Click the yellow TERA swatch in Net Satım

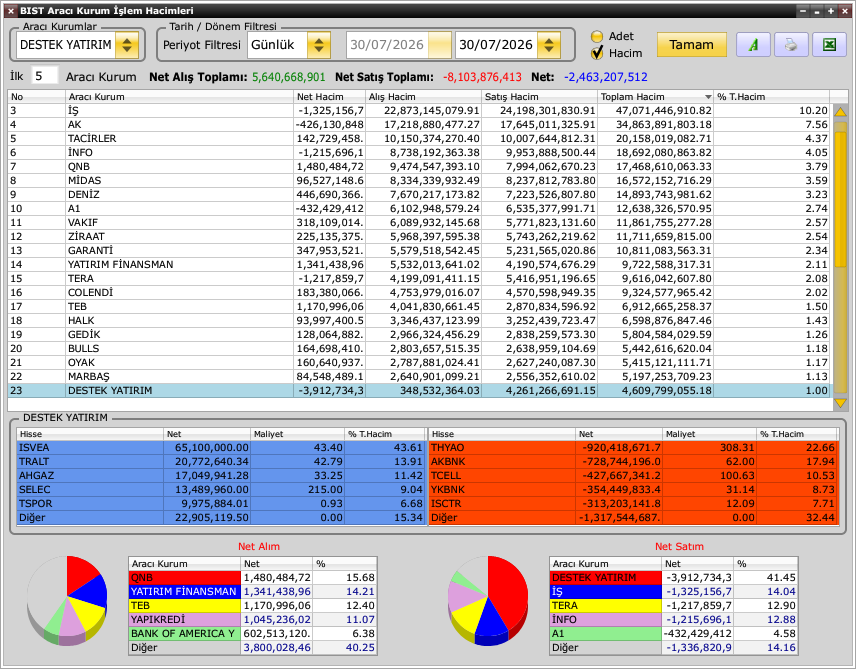click(606, 605)
